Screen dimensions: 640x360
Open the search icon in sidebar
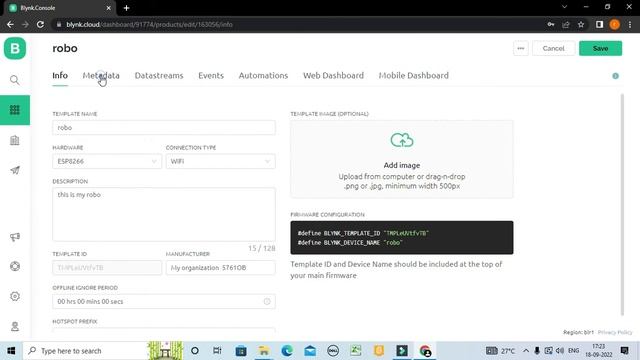point(15,80)
